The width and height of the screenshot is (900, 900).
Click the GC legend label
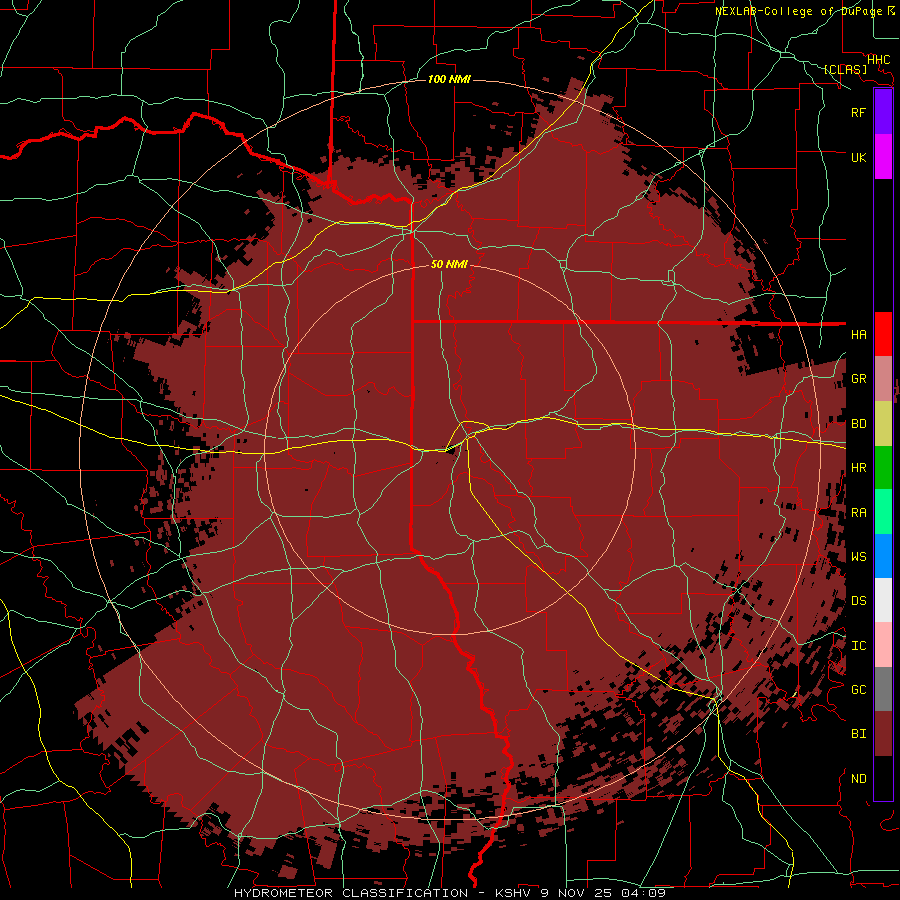859,690
